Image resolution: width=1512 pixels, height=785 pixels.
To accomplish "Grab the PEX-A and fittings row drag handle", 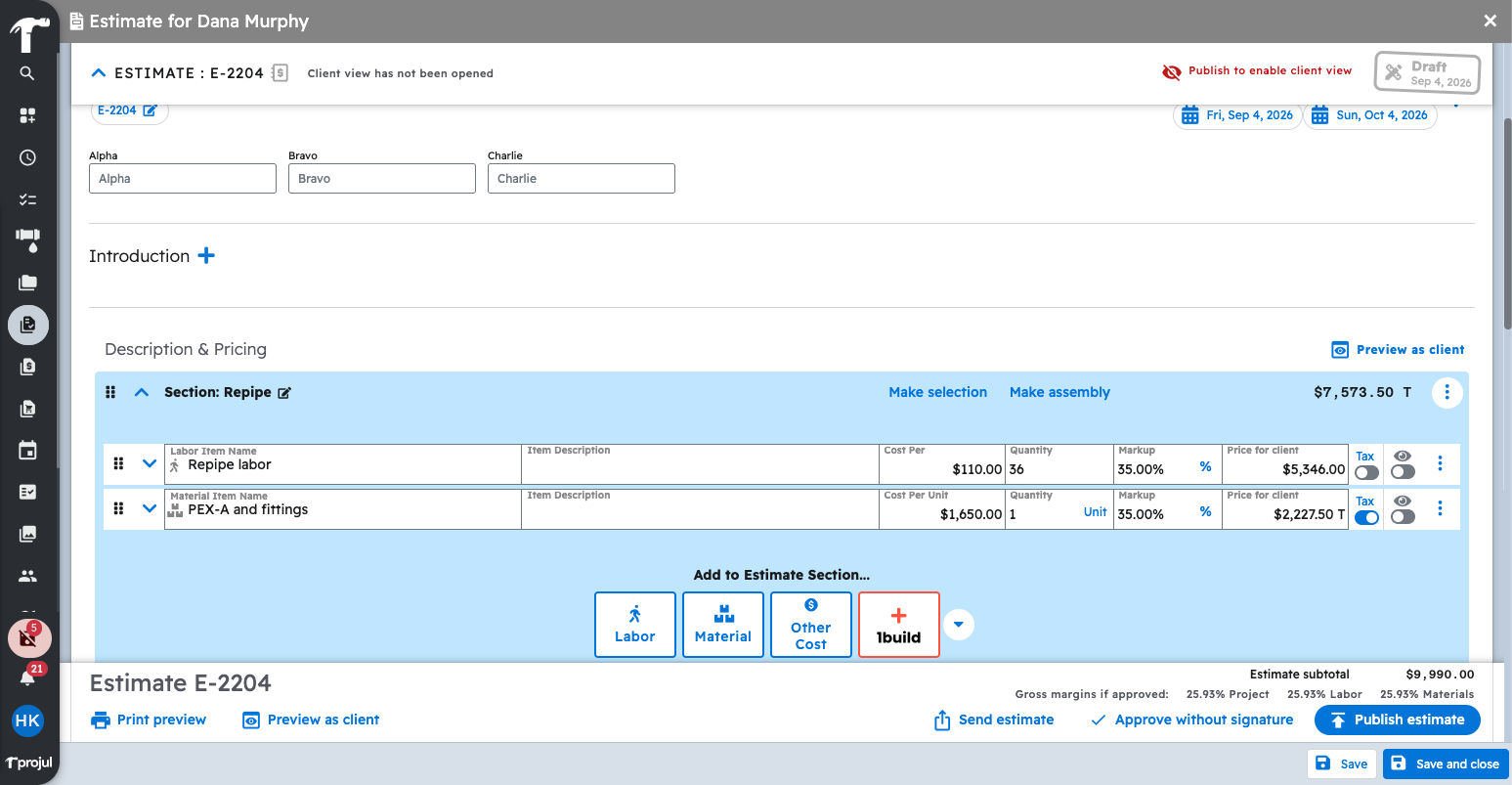I will [118, 508].
